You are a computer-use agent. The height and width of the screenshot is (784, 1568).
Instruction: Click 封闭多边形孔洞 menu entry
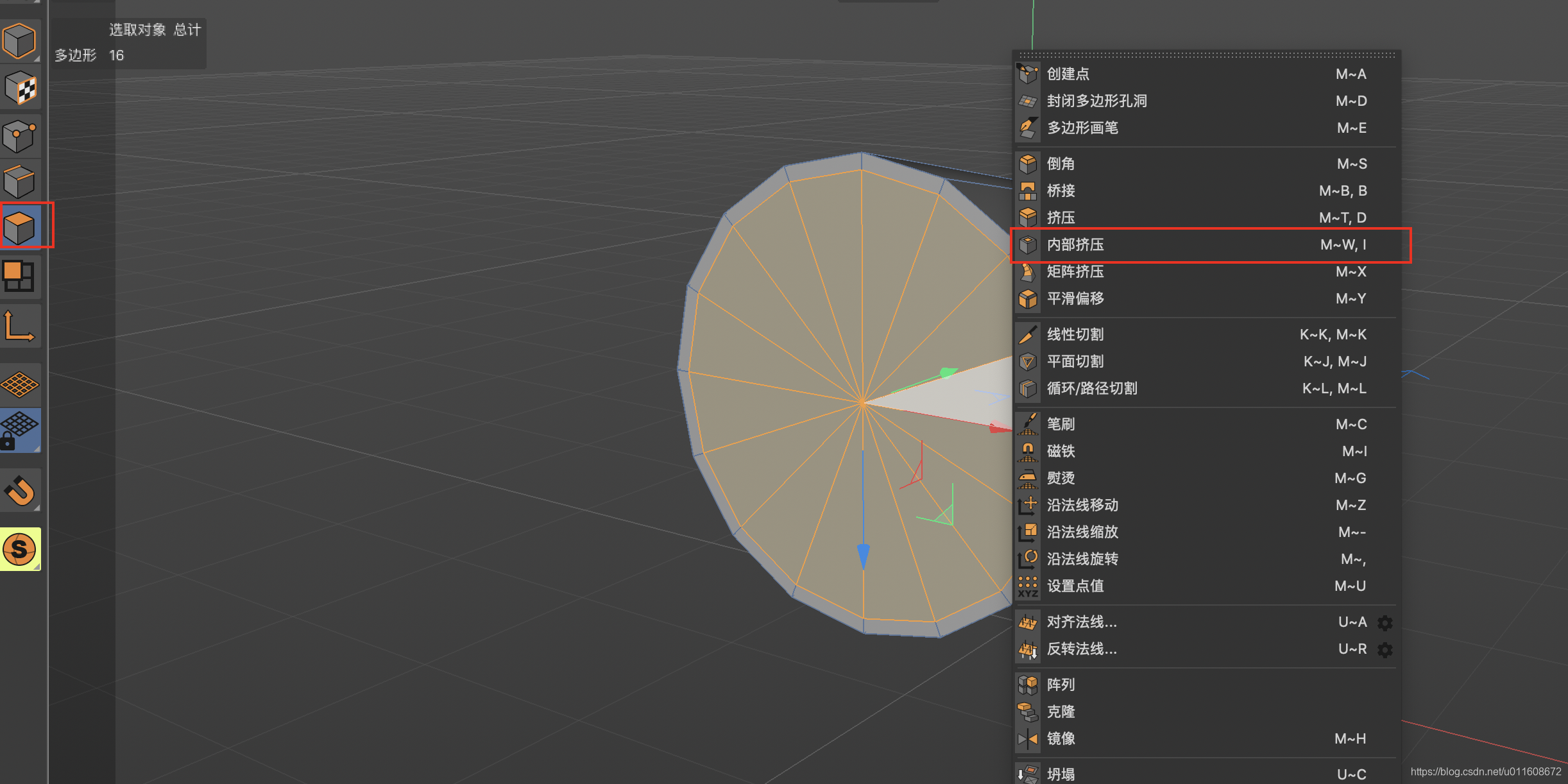click(x=1096, y=101)
